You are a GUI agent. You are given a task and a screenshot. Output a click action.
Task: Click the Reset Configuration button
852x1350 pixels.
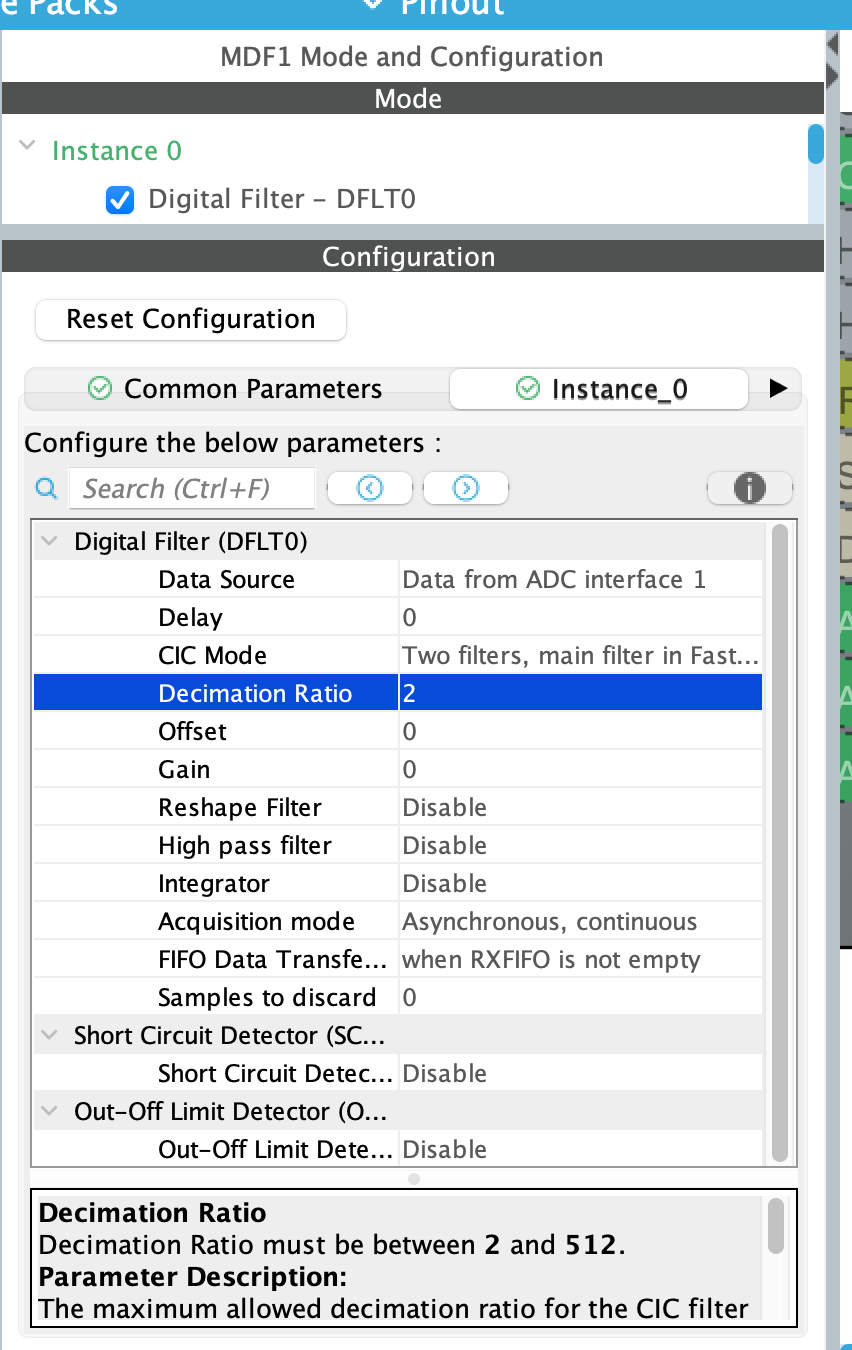[x=190, y=319]
